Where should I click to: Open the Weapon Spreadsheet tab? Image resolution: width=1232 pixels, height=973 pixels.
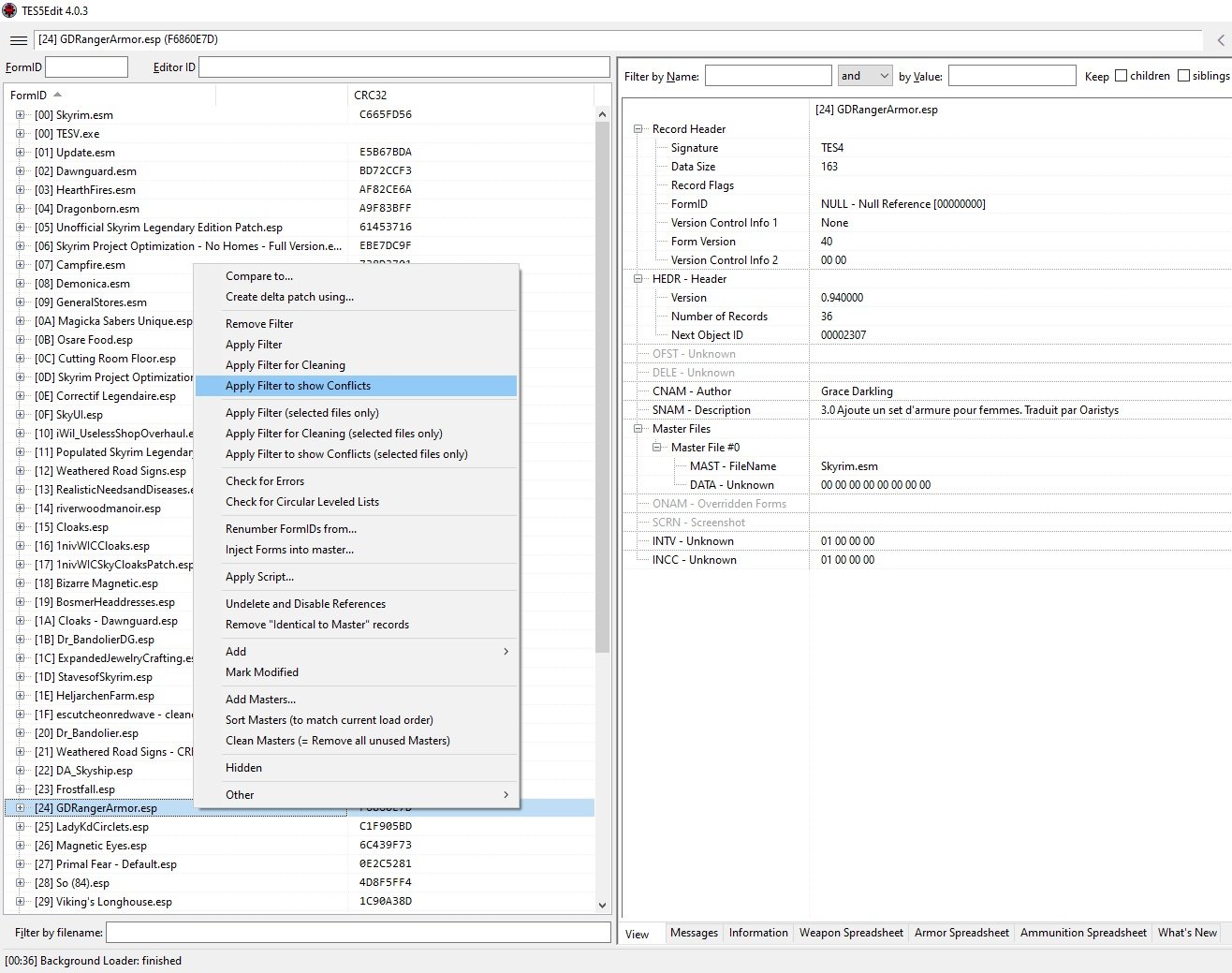click(x=851, y=933)
